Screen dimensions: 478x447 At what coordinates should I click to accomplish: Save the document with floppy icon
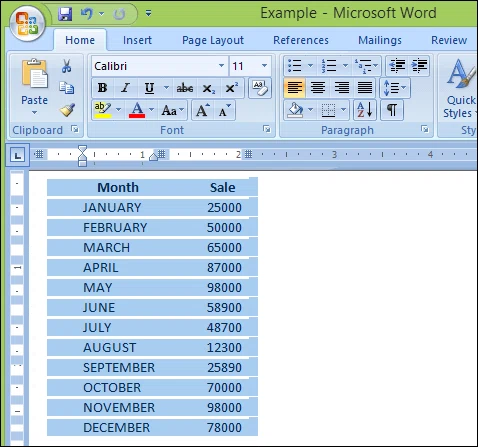pos(65,14)
